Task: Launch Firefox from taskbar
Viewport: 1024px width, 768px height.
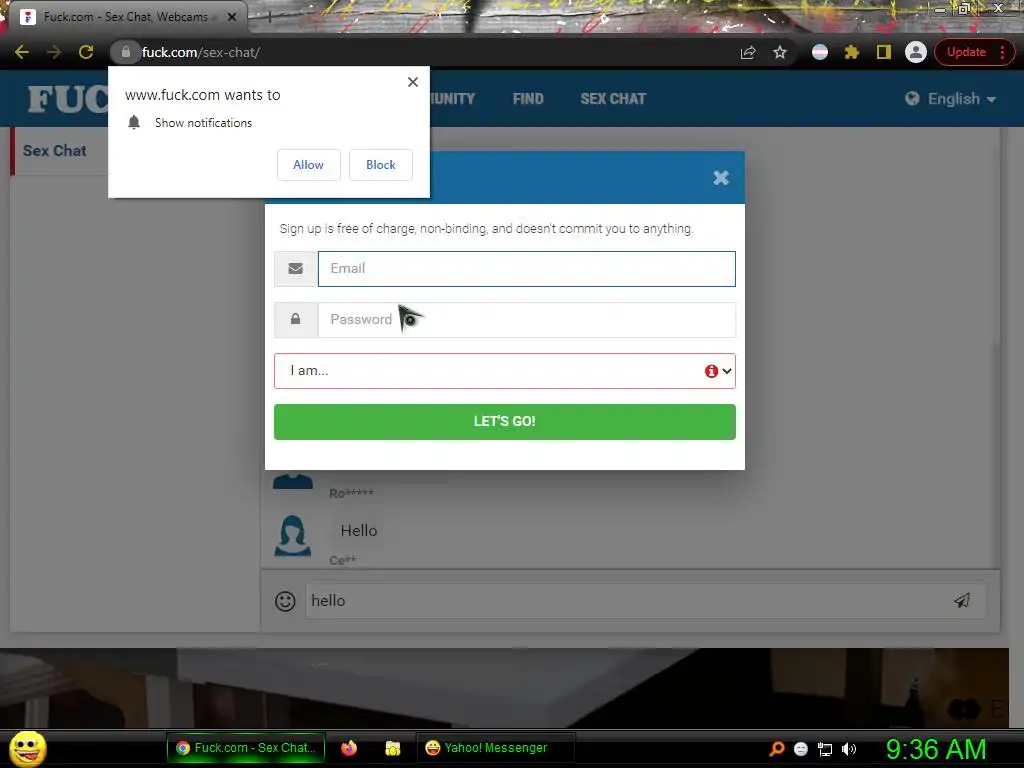Action: pos(349,748)
